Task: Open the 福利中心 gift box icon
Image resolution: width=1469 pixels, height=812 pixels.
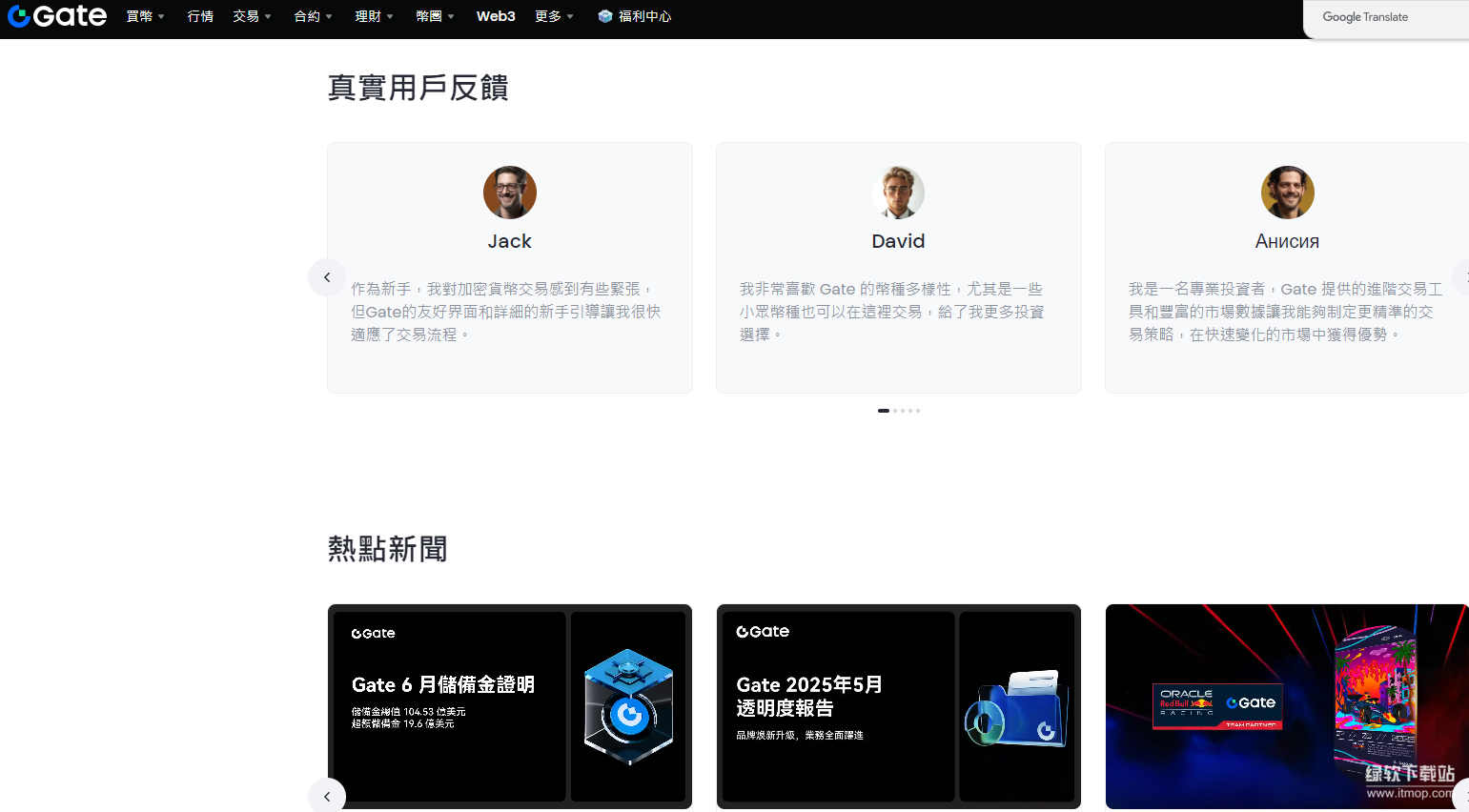Action: (x=604, y=16)
